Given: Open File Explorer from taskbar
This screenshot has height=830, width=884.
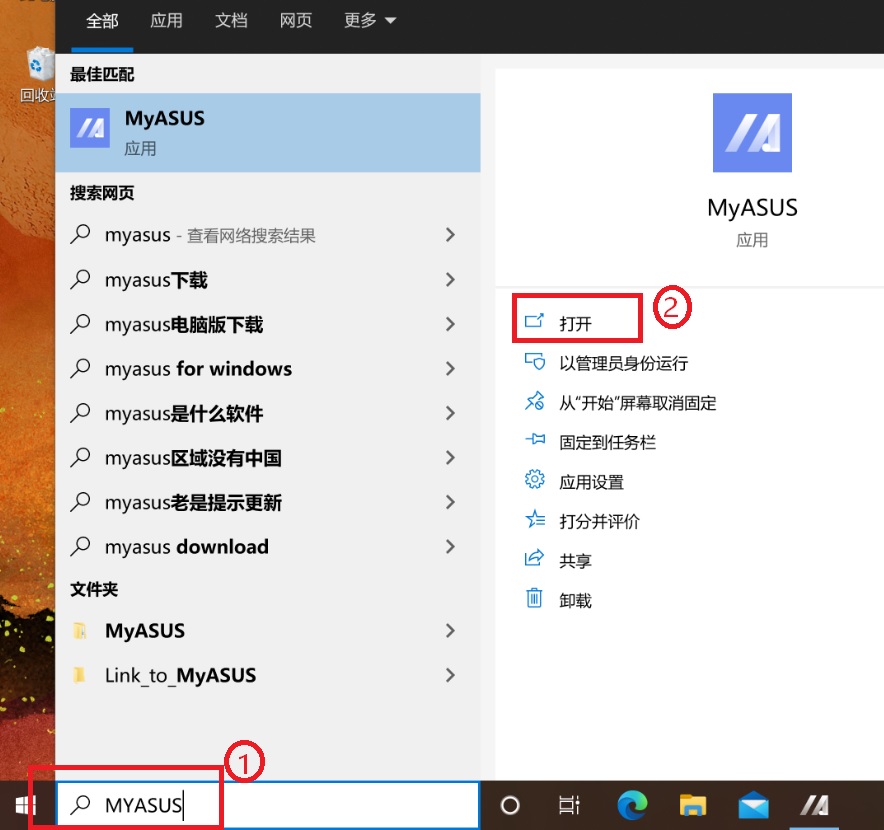Looking at the screenshot, I should (693, 805).
